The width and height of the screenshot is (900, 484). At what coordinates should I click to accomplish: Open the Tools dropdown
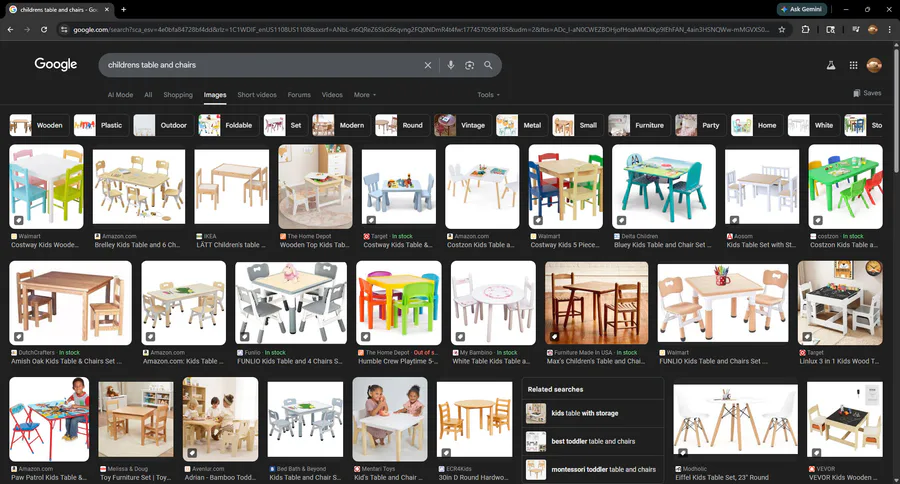coord(488,95)
